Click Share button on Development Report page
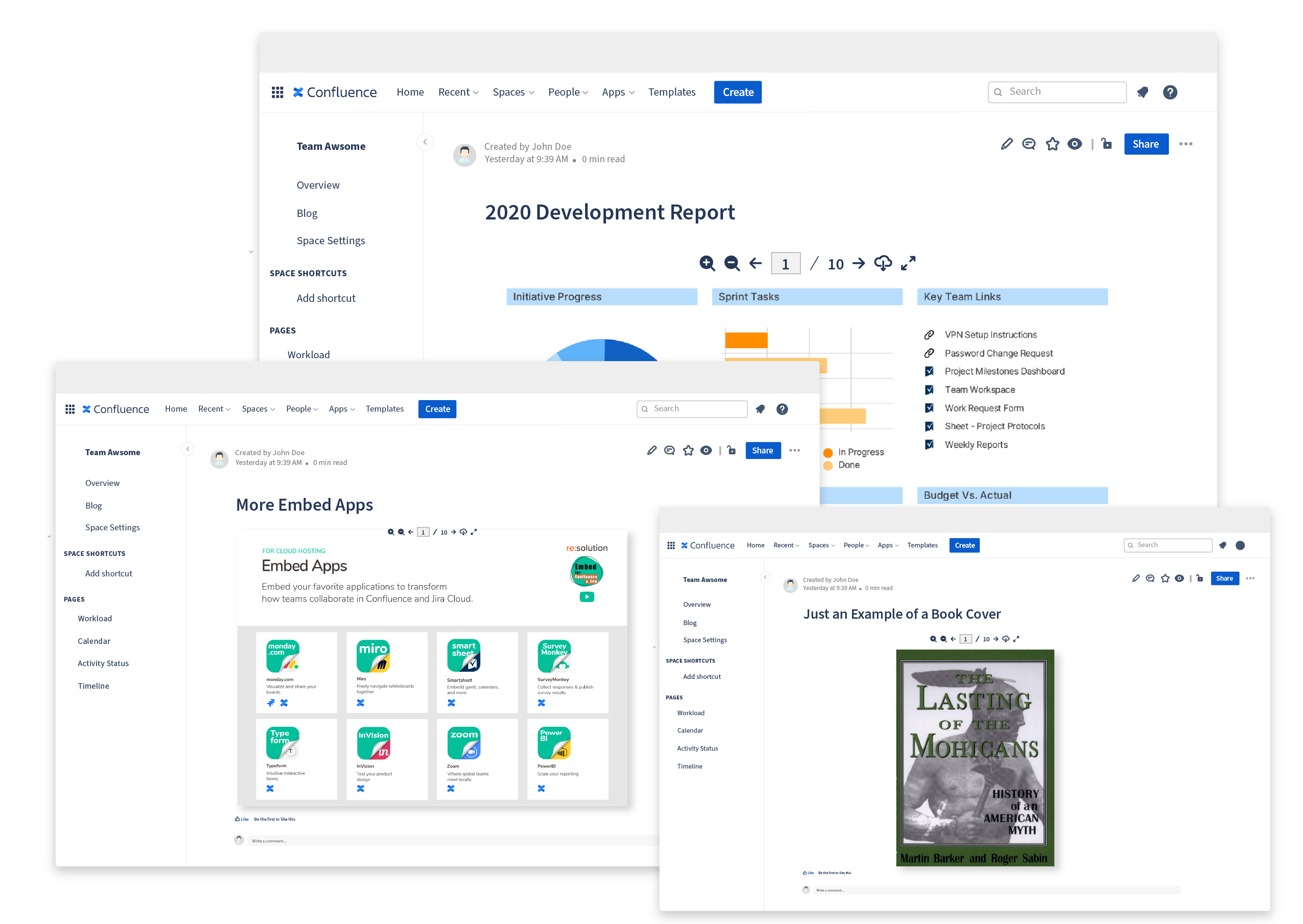The image size is (1303, 924). 1146,144
